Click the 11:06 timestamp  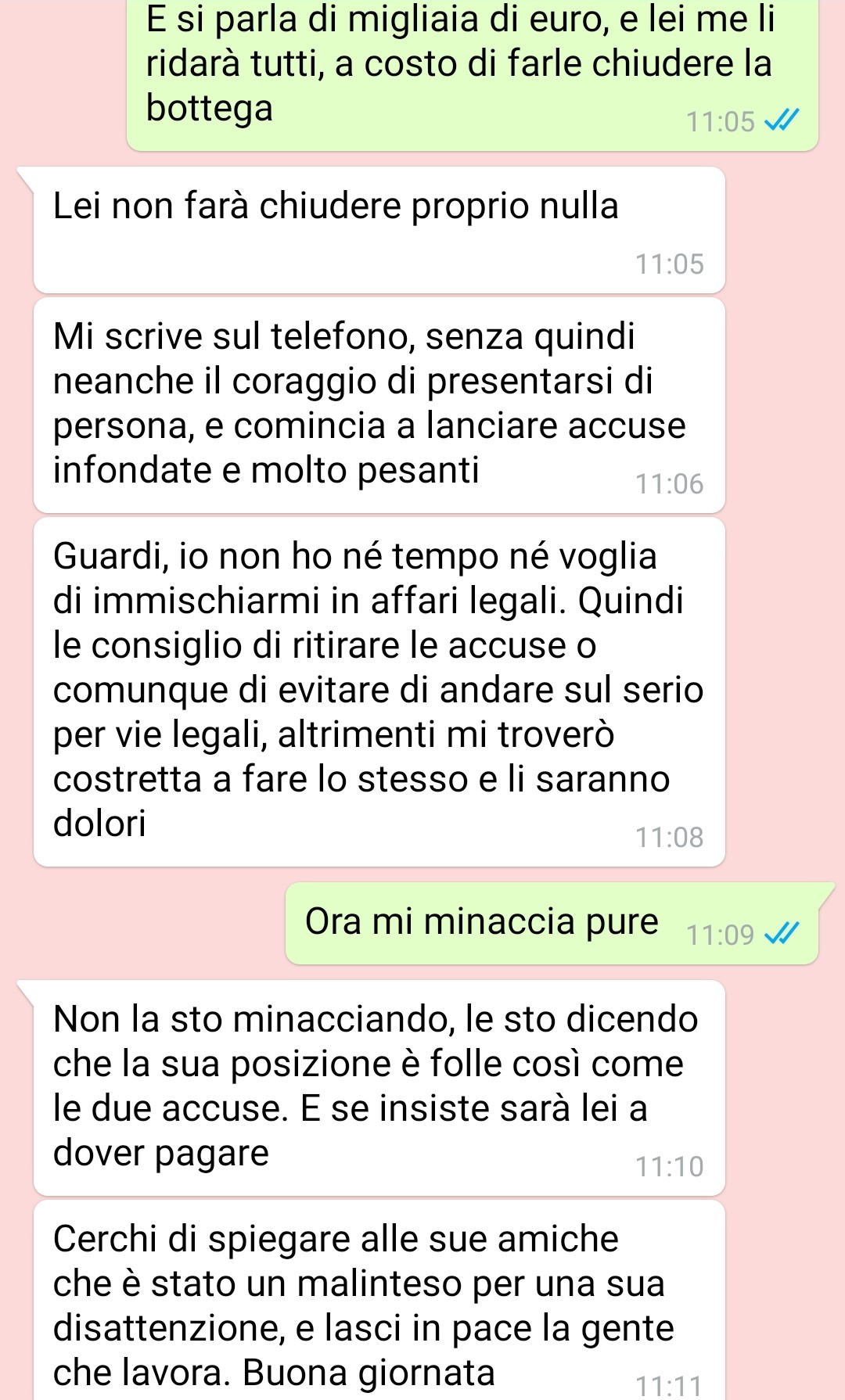tap(670, 484)
